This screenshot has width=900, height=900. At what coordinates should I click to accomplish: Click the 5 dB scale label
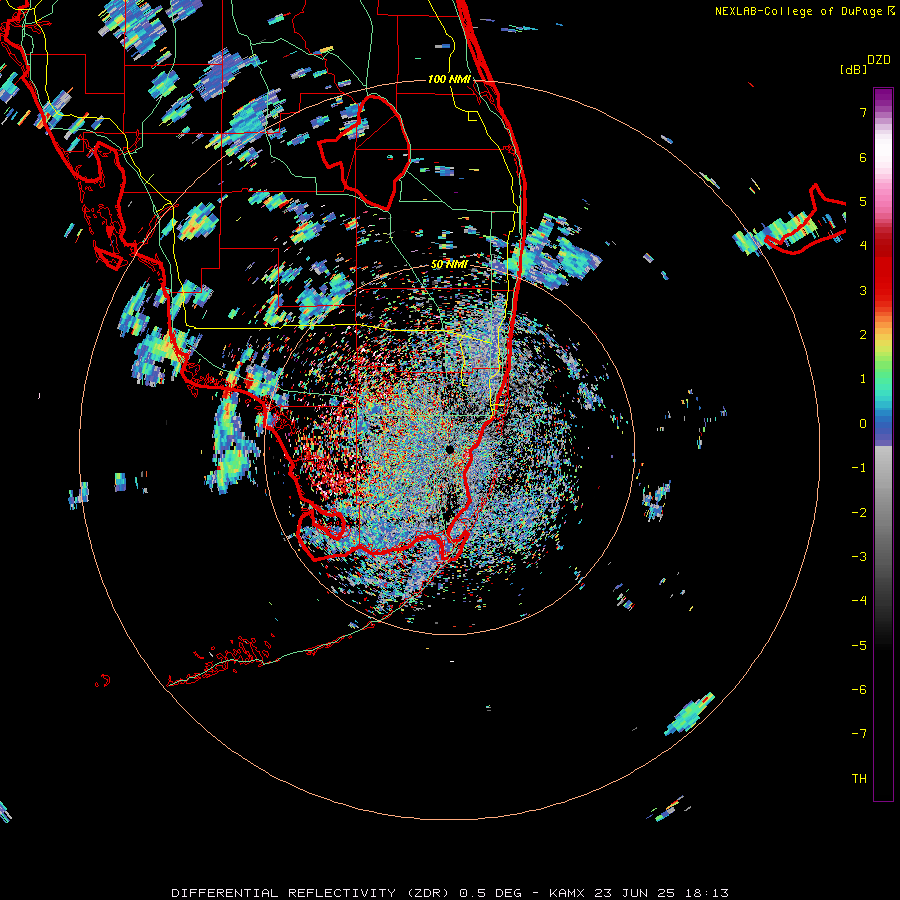tap(863, 201)
